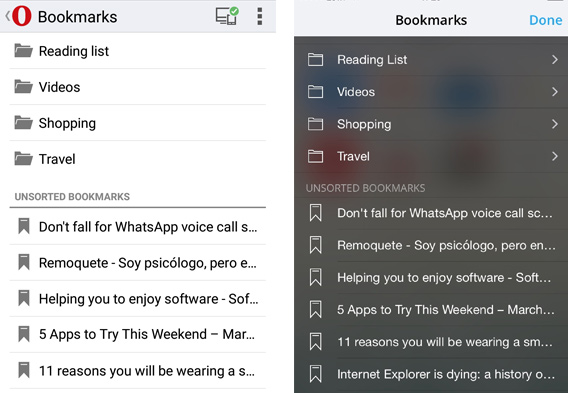The width and height of the screenshot is (568, 393).
Task: Open 'Remoquete - Soy psicólogo, pero e…' left panel
Action: 148,263
